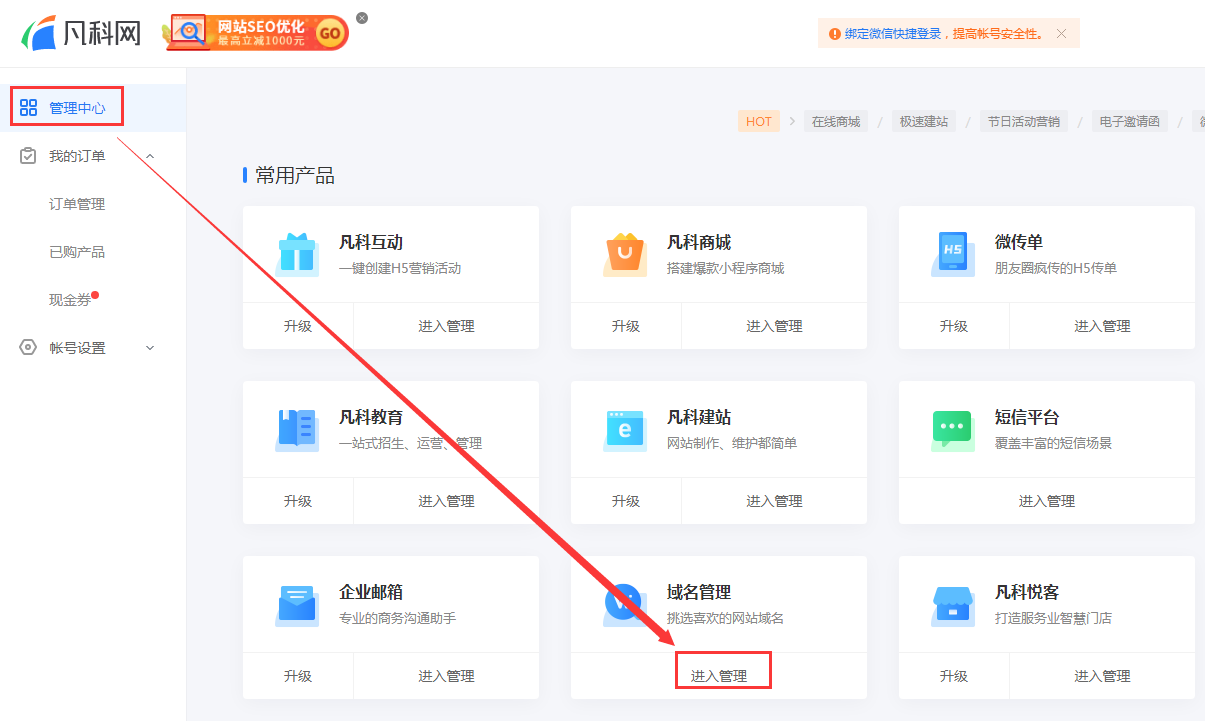
Task: Click the 我的订单 clipboard icon
Action: pyautogui.click(x=28, y=156)
